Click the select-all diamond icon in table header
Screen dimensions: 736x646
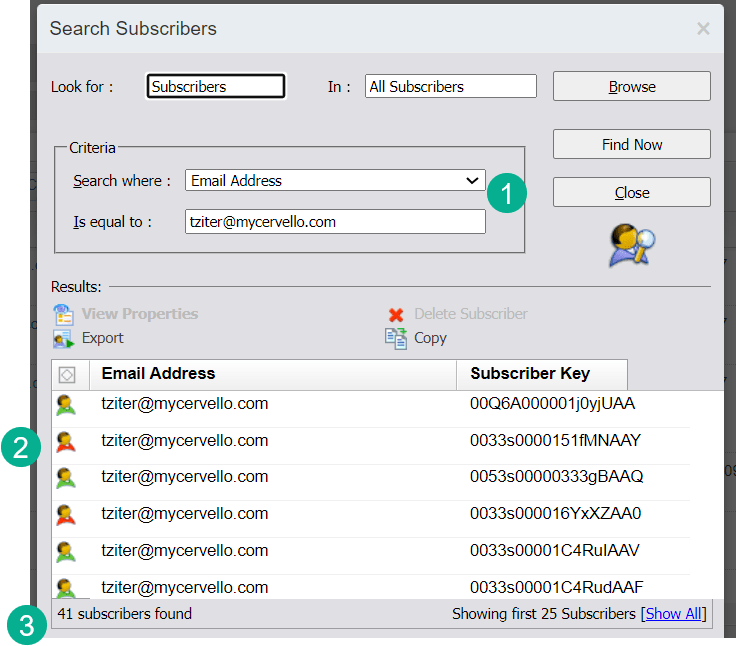click(x=67, y=375)
